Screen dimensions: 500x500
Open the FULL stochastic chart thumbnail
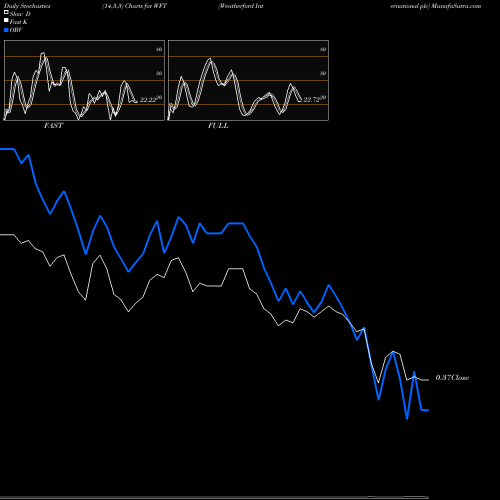point(248,80)
